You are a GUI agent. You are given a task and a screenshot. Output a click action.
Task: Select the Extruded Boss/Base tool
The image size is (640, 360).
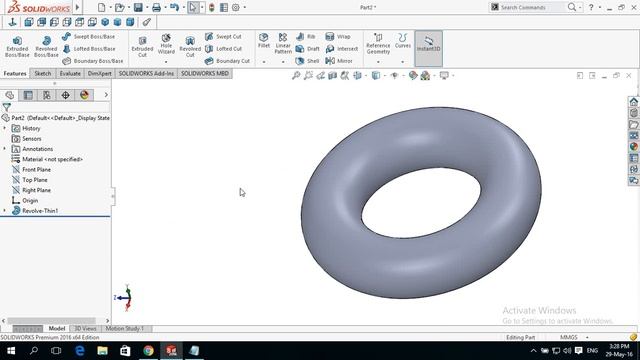17,47
